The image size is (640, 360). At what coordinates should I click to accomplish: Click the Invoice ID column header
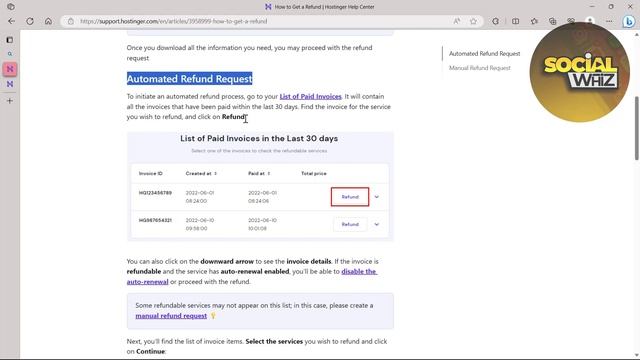(151, 173)
